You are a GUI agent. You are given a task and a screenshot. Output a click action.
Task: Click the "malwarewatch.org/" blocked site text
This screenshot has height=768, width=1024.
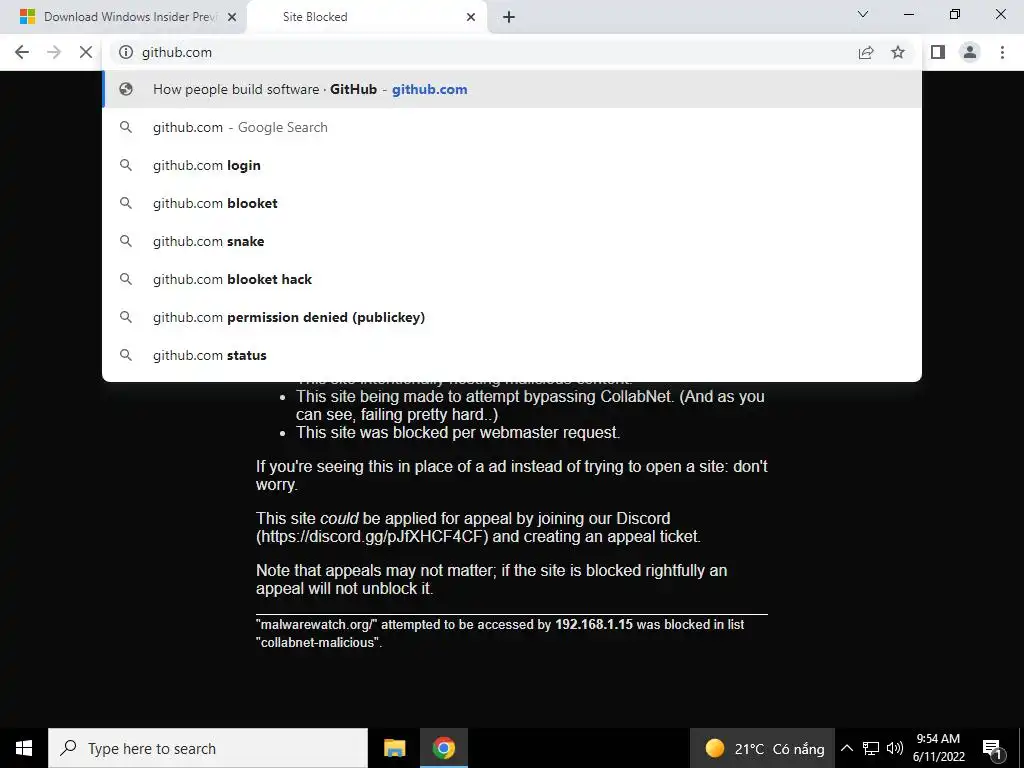317,624
